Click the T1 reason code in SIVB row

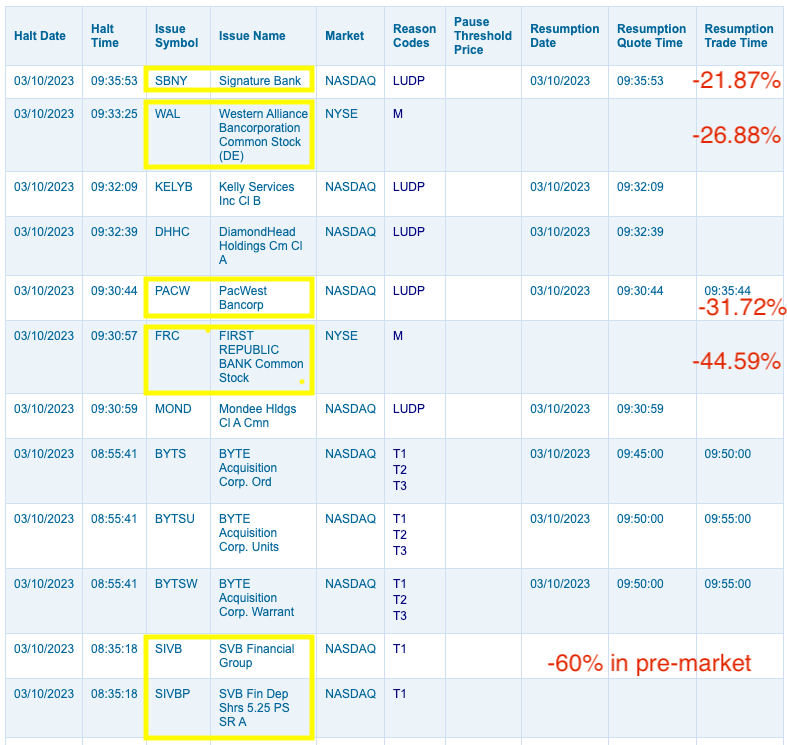click(400, 649)
